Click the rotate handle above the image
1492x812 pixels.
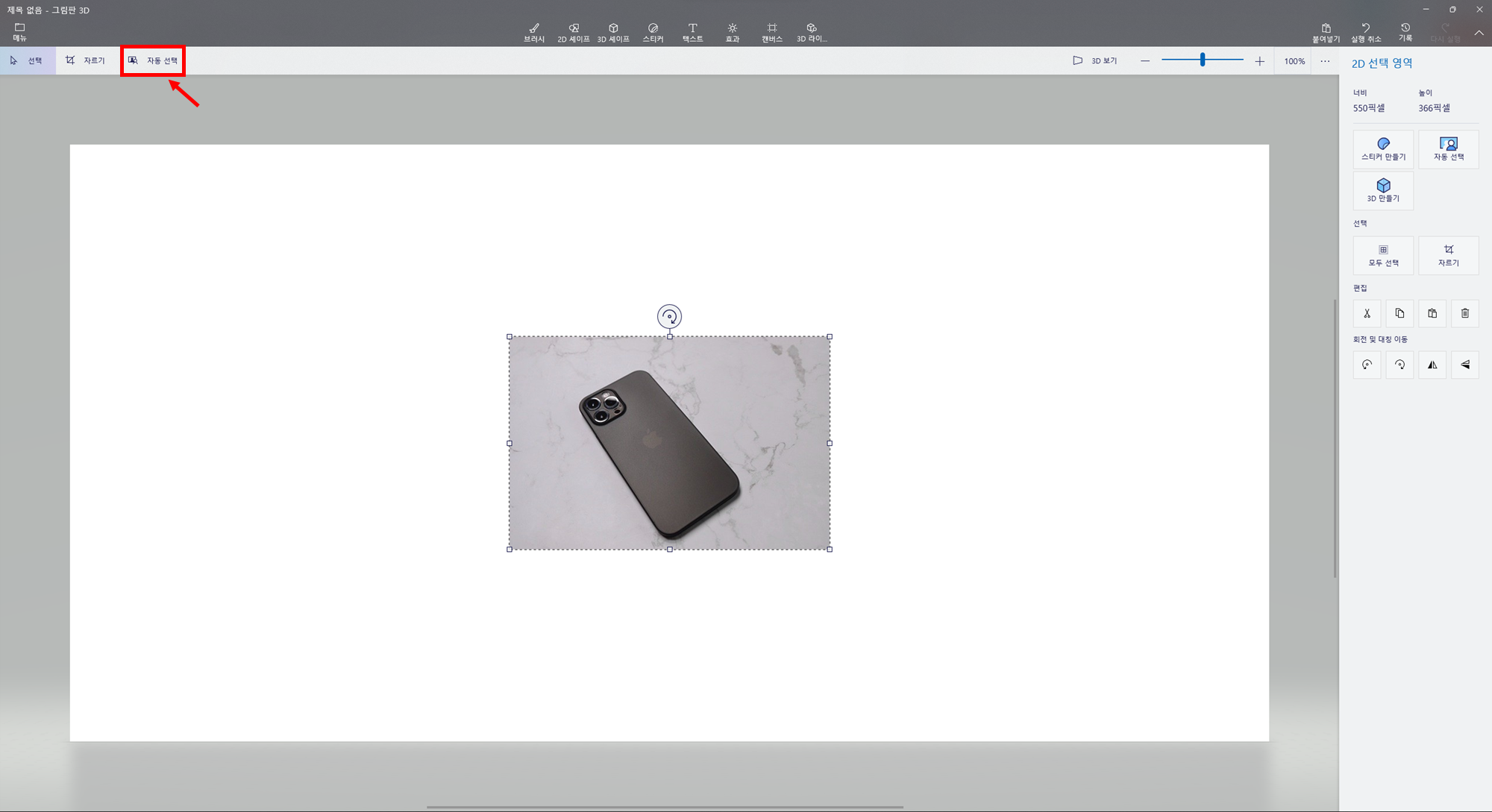coord(669,316)
